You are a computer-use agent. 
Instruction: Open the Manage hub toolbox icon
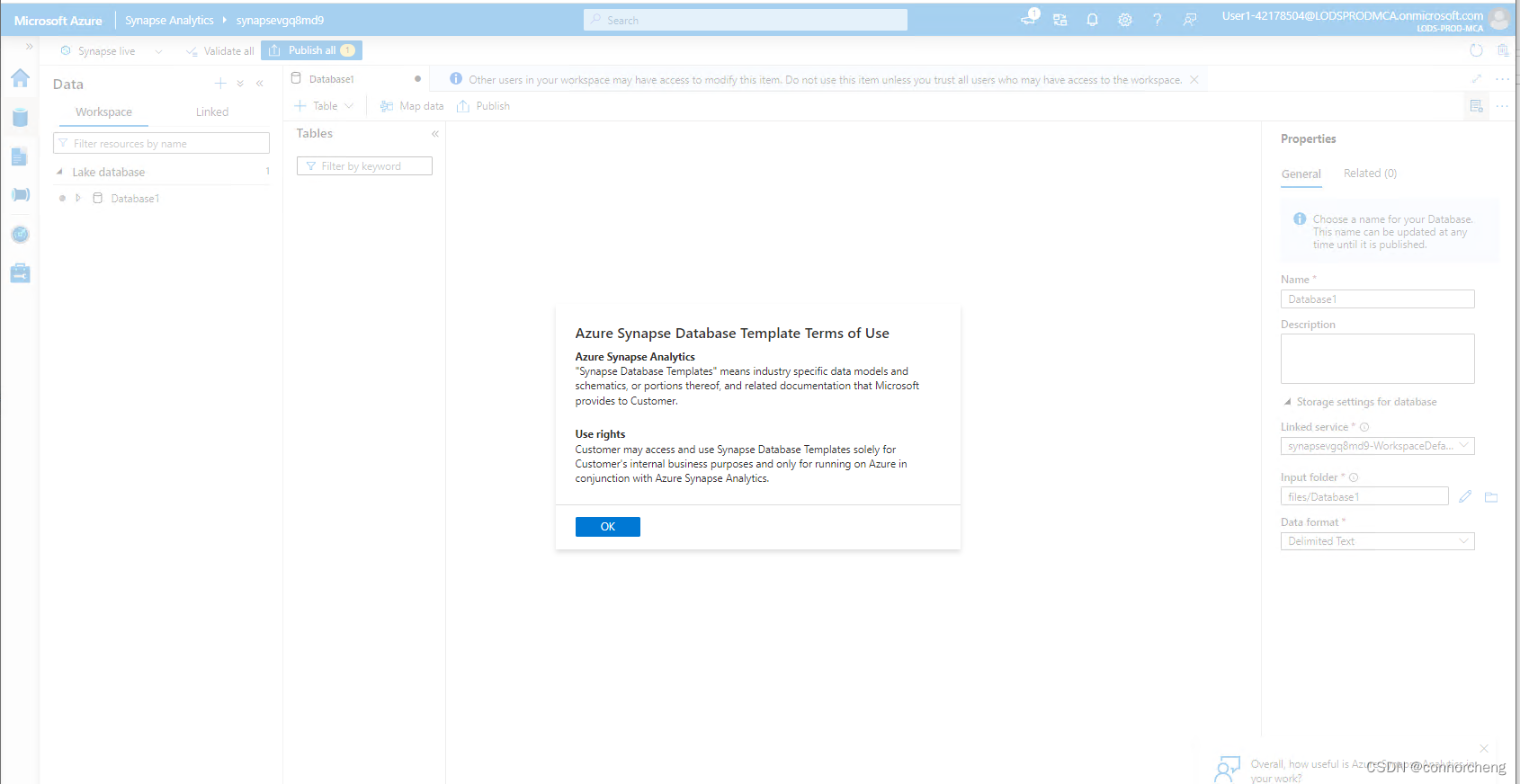click(x=20, y=273)
